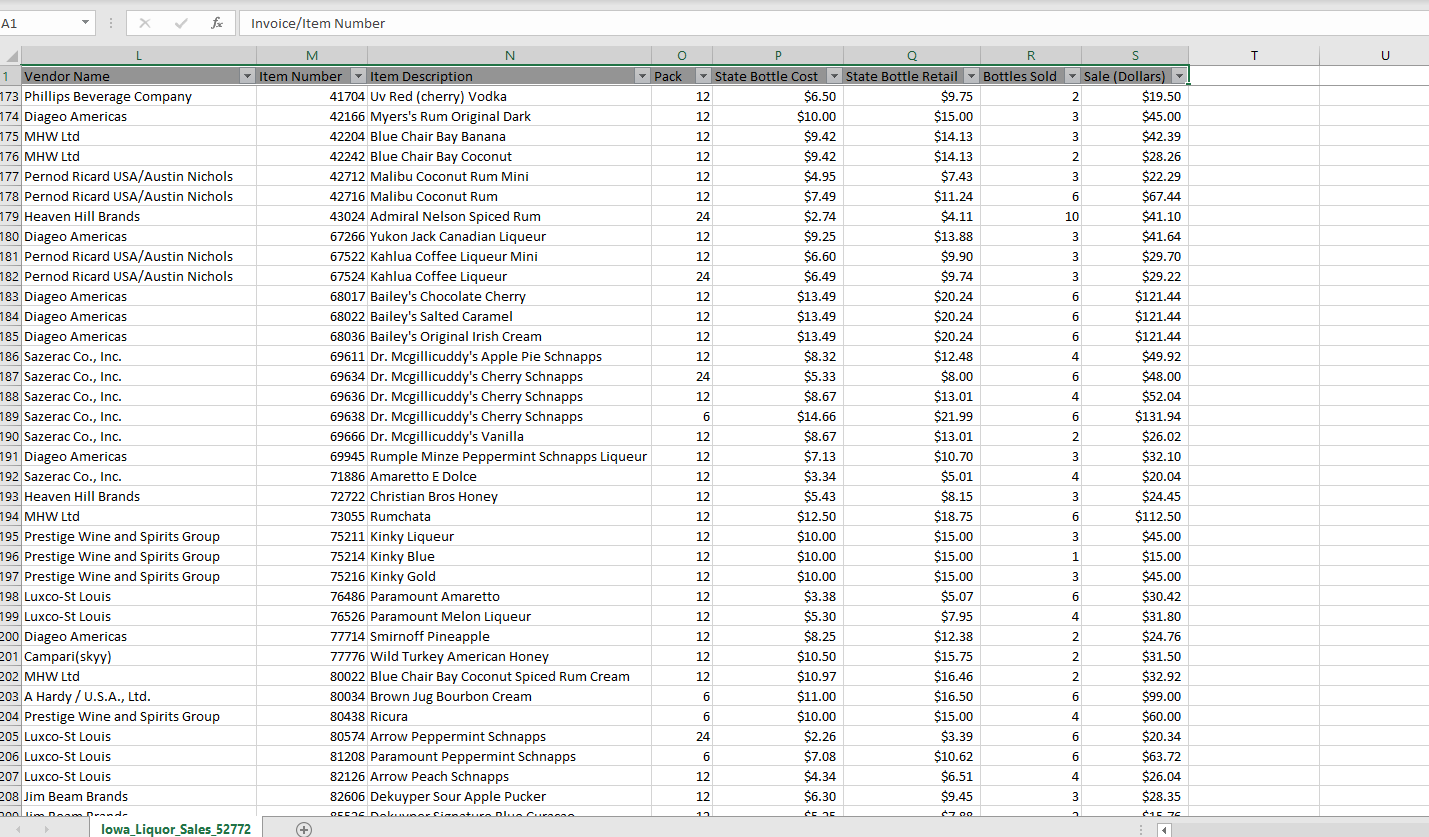Open the Bottles Sold filter dropdown
The image size is (1429, 837).
point(1073,76)
